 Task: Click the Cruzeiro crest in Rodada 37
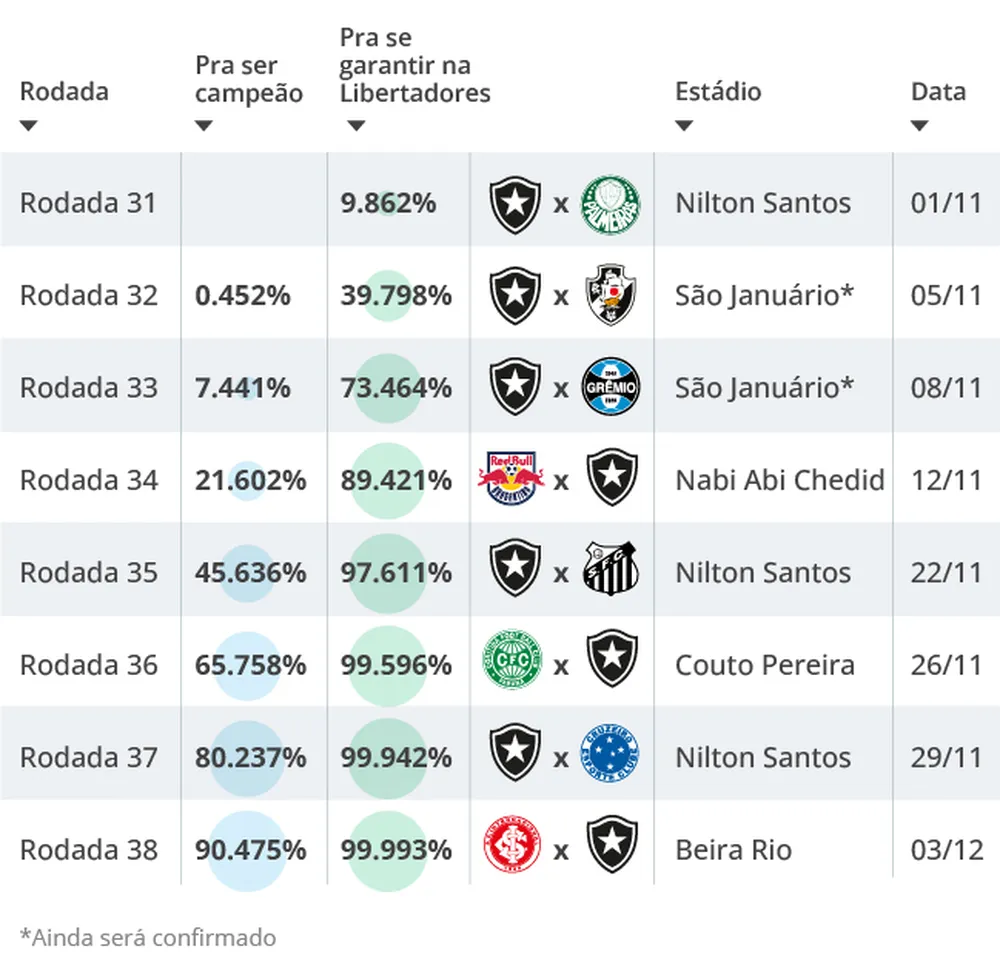click(610, 756)
